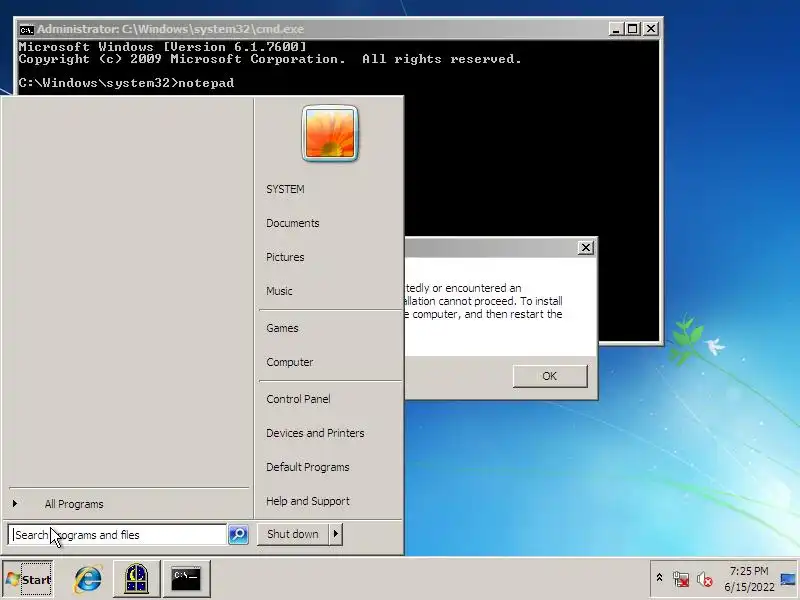Image resolution: width=800 pixels, height=600 pixels.
Task: Open Help and Support
Action: 308,501
